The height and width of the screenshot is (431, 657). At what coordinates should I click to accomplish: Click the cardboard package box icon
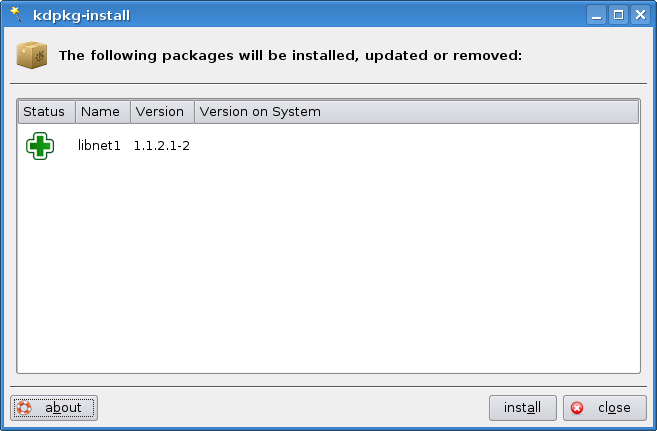(x=32, y=55)
